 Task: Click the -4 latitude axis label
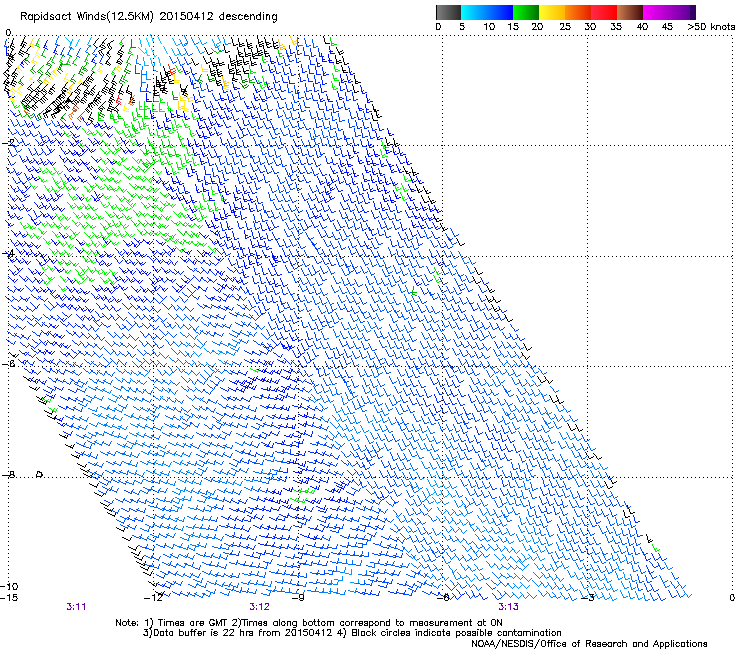(8, 253)
